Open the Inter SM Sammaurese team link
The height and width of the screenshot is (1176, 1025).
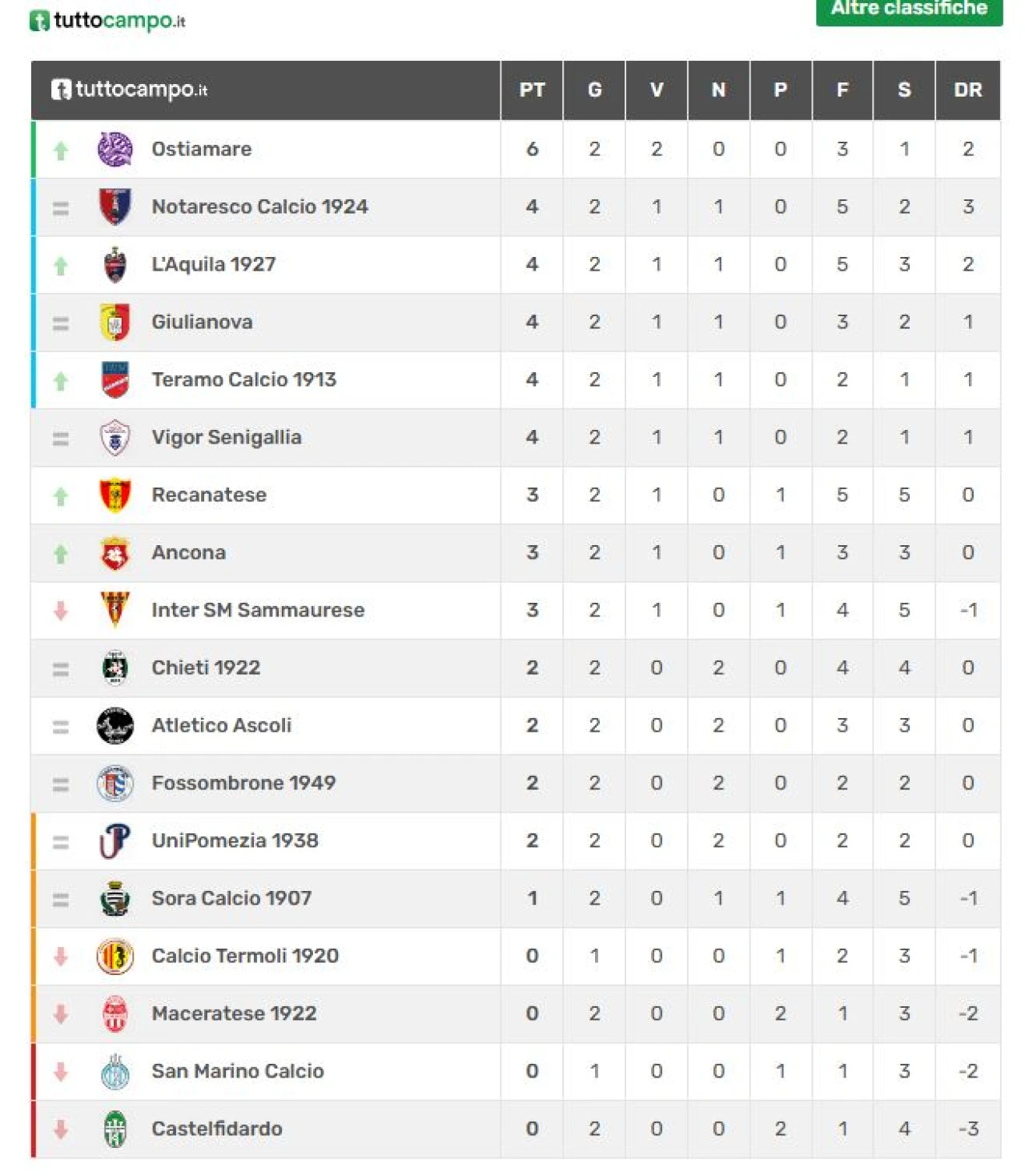pos(257,611)
